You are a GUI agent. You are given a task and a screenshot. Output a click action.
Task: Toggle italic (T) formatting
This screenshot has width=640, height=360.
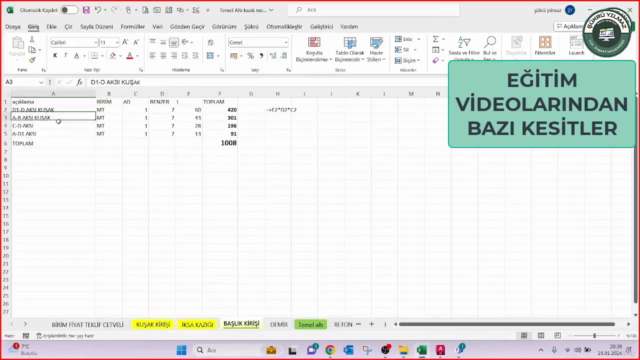[65, 56]
